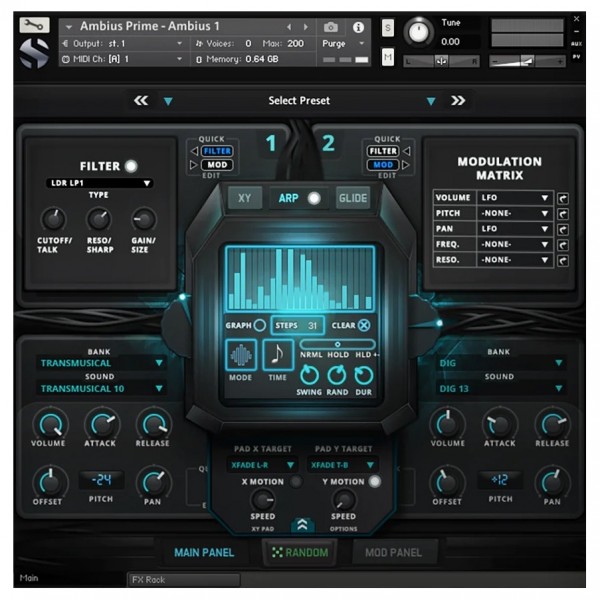This screenshot has width=600, height=600.
Task: Open the VOLUME modulation source dropdown
Action: pos(515,198)
